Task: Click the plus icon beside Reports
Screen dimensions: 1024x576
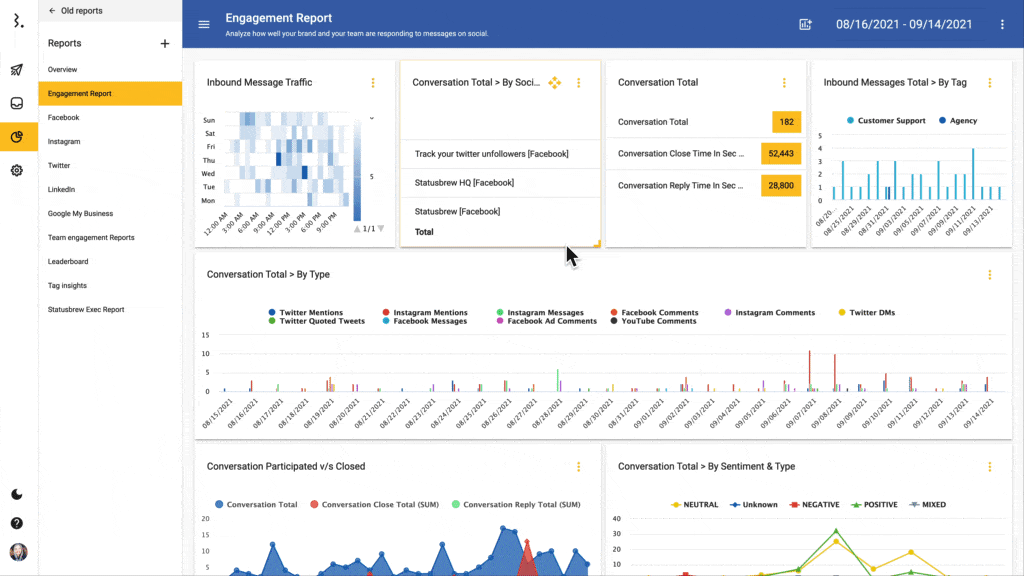Action: pyautogui.click(x=165, y=44)
